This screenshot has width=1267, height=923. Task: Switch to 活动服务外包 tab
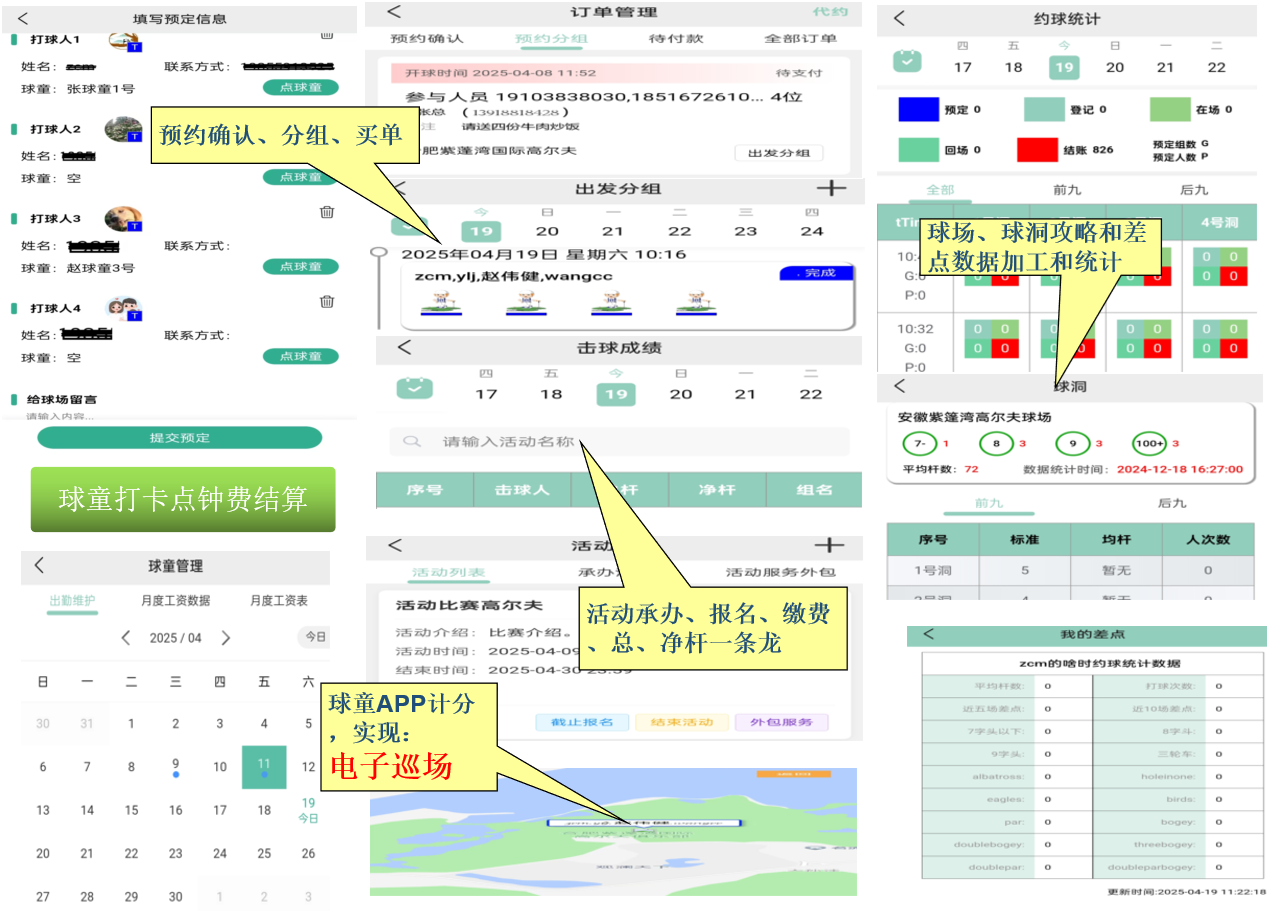tap(780, 573)
